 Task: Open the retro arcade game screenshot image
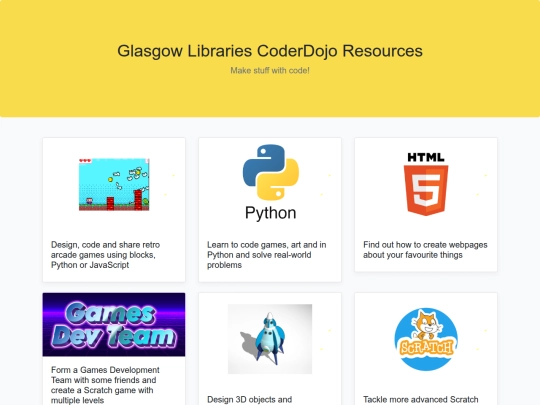click(x=114, y=184)
